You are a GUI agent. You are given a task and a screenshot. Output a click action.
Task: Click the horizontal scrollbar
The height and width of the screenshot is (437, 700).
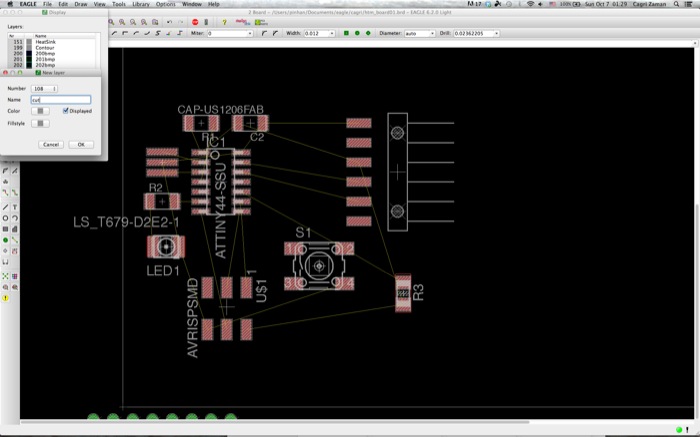(275, 422)
